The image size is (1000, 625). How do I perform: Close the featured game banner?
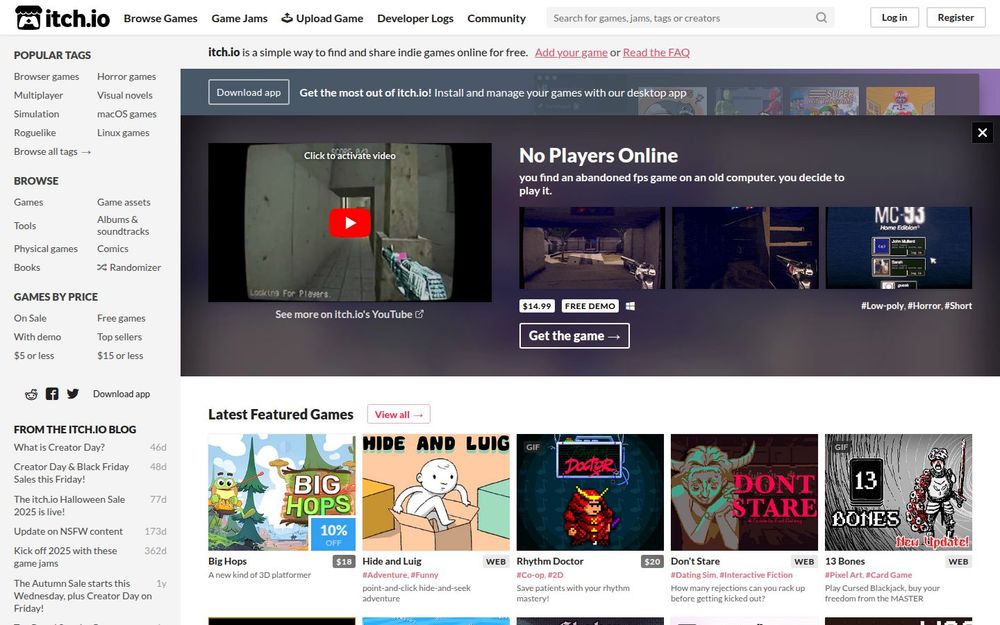(982, 133)
